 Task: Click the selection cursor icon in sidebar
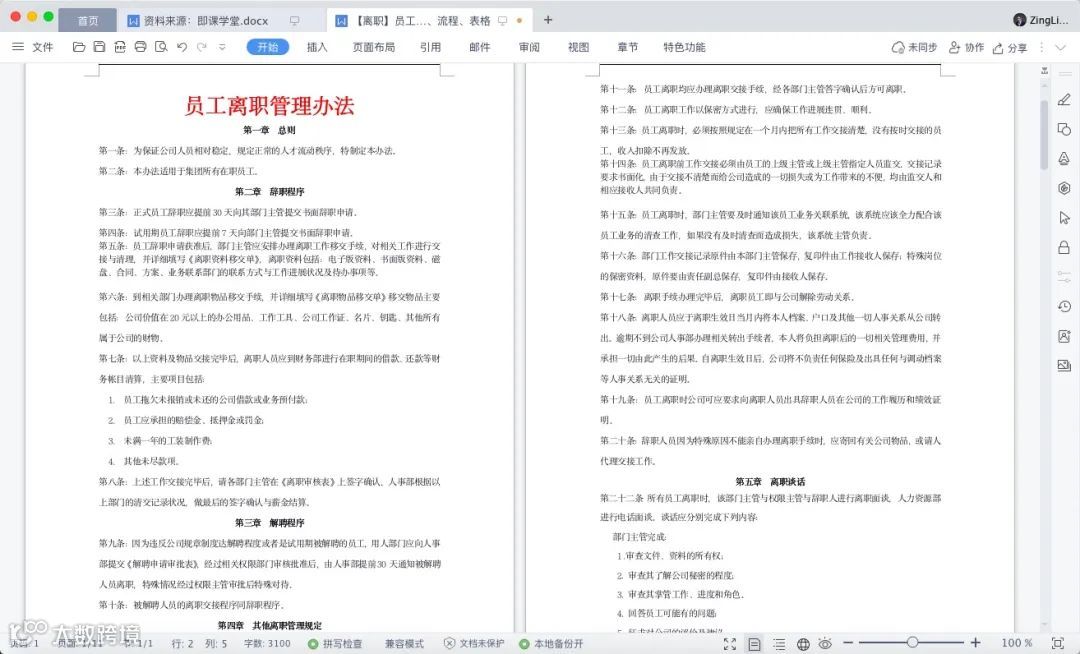[x=1064, y=218]
